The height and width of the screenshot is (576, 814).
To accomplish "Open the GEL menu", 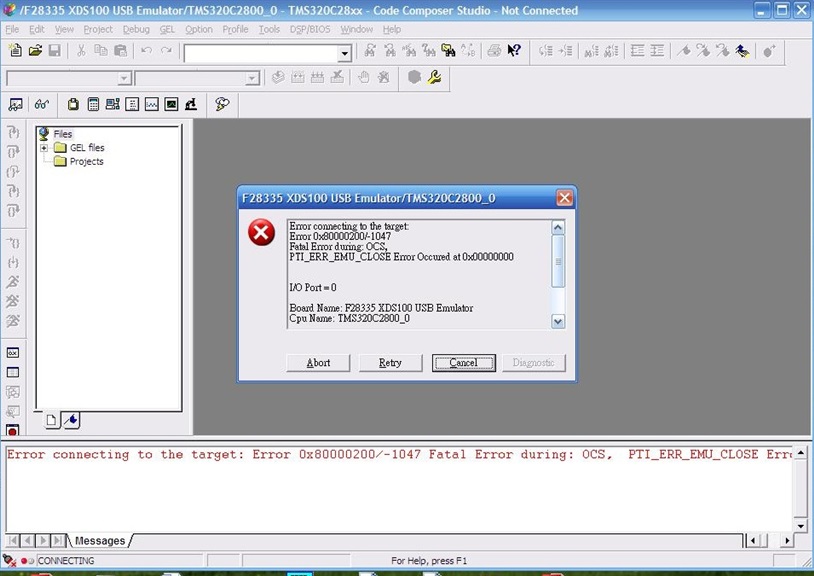I will coord(167,30).
